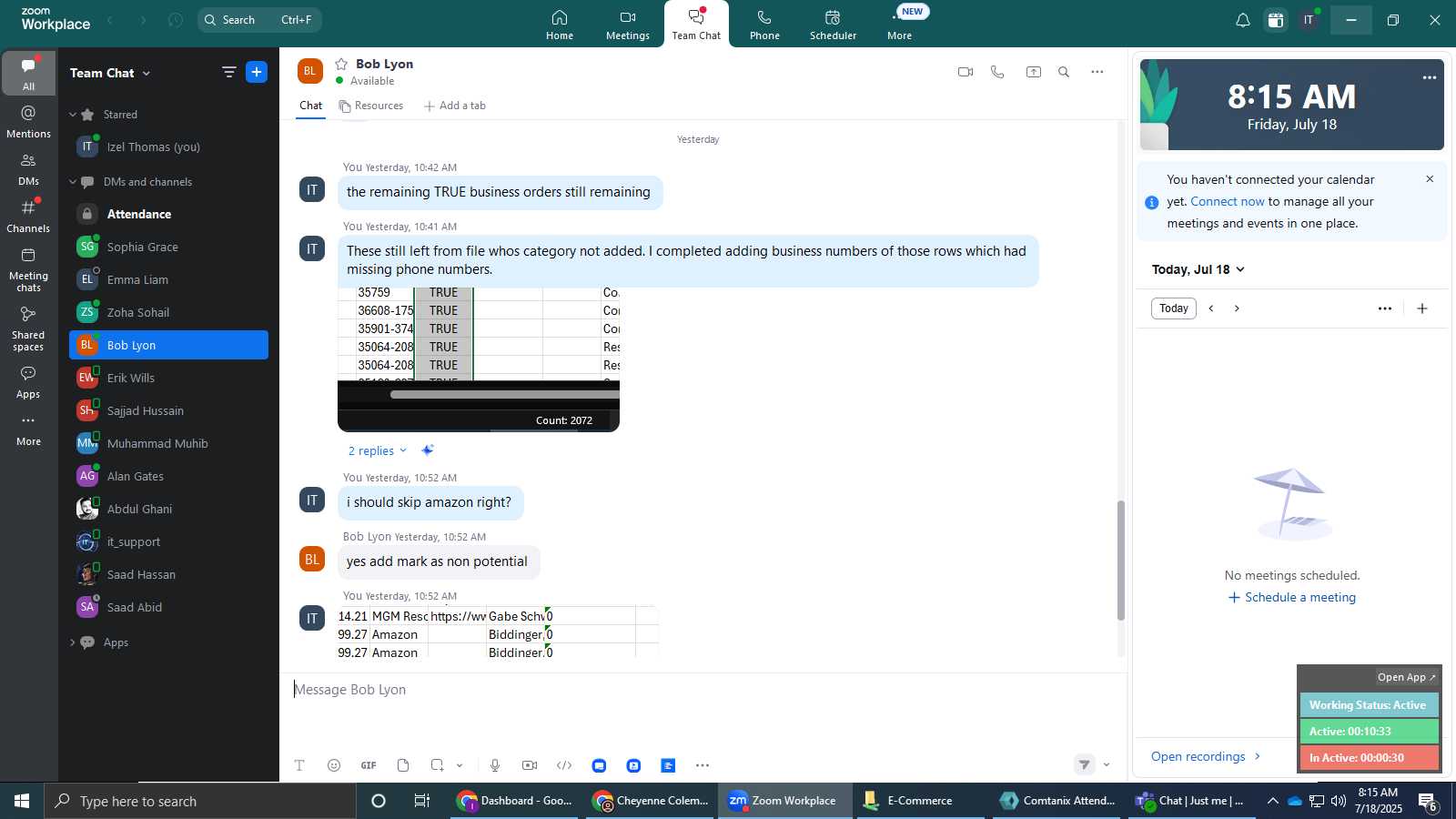Open the Home tab icon

tap(560, 18)
